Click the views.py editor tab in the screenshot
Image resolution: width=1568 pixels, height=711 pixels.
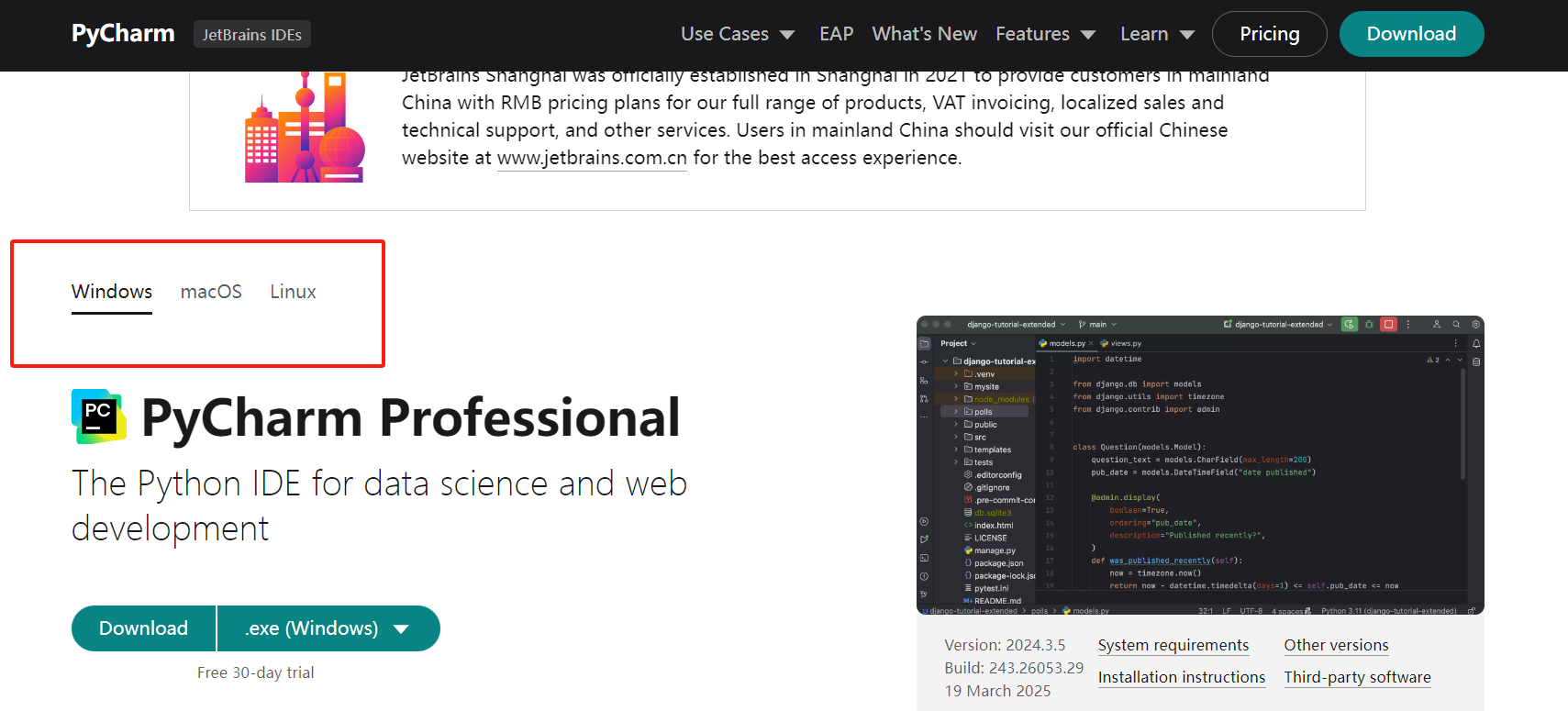coord(1121,343)
